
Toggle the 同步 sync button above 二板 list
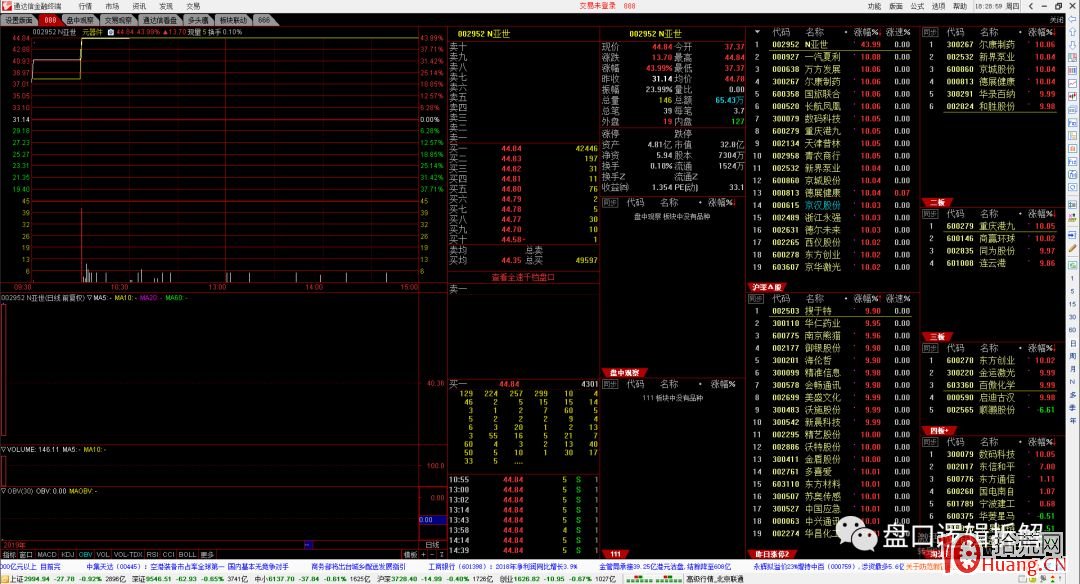(931, 214)
